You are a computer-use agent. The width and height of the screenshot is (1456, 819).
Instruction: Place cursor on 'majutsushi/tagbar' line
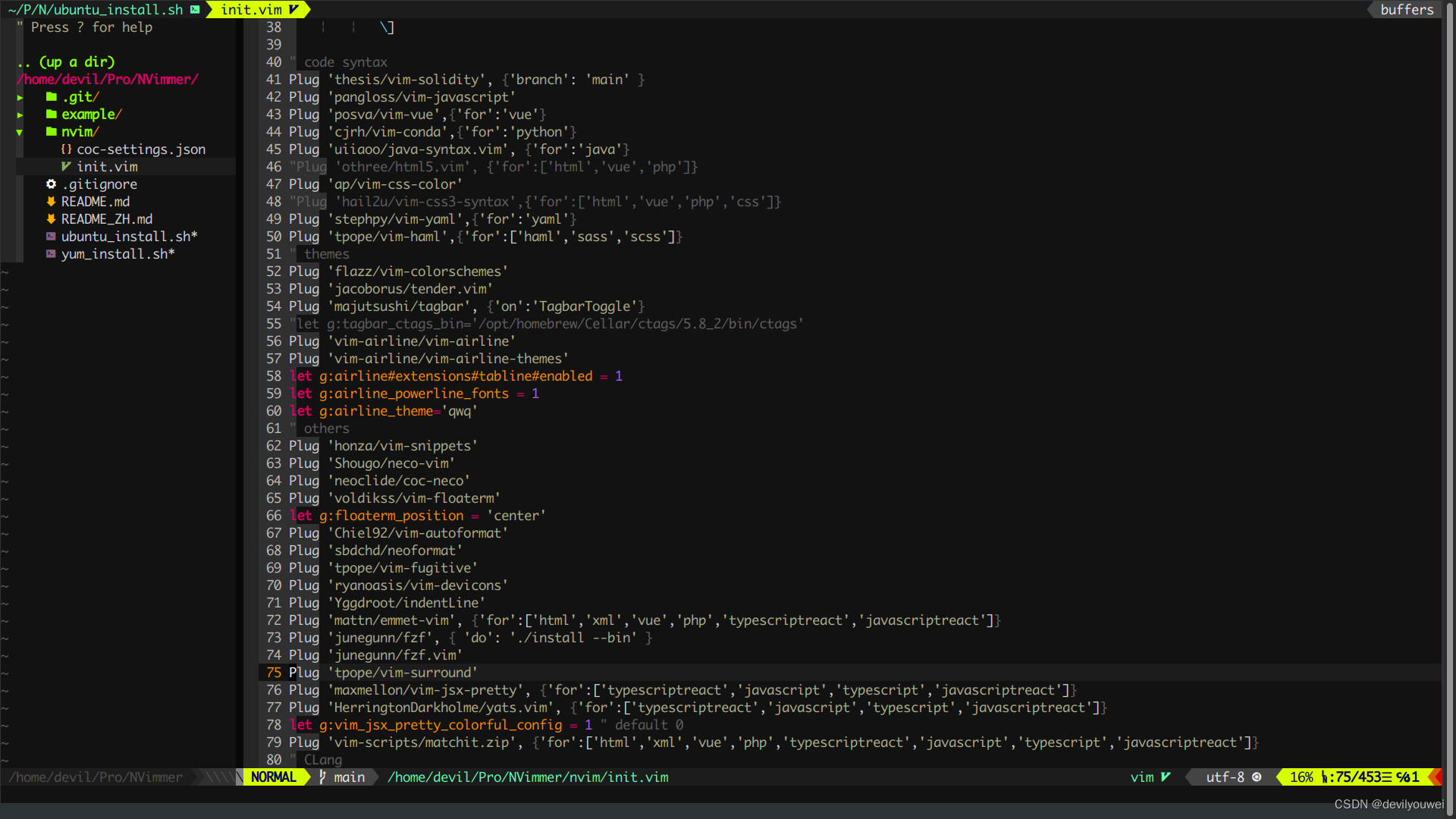click(x=466, y=306)
